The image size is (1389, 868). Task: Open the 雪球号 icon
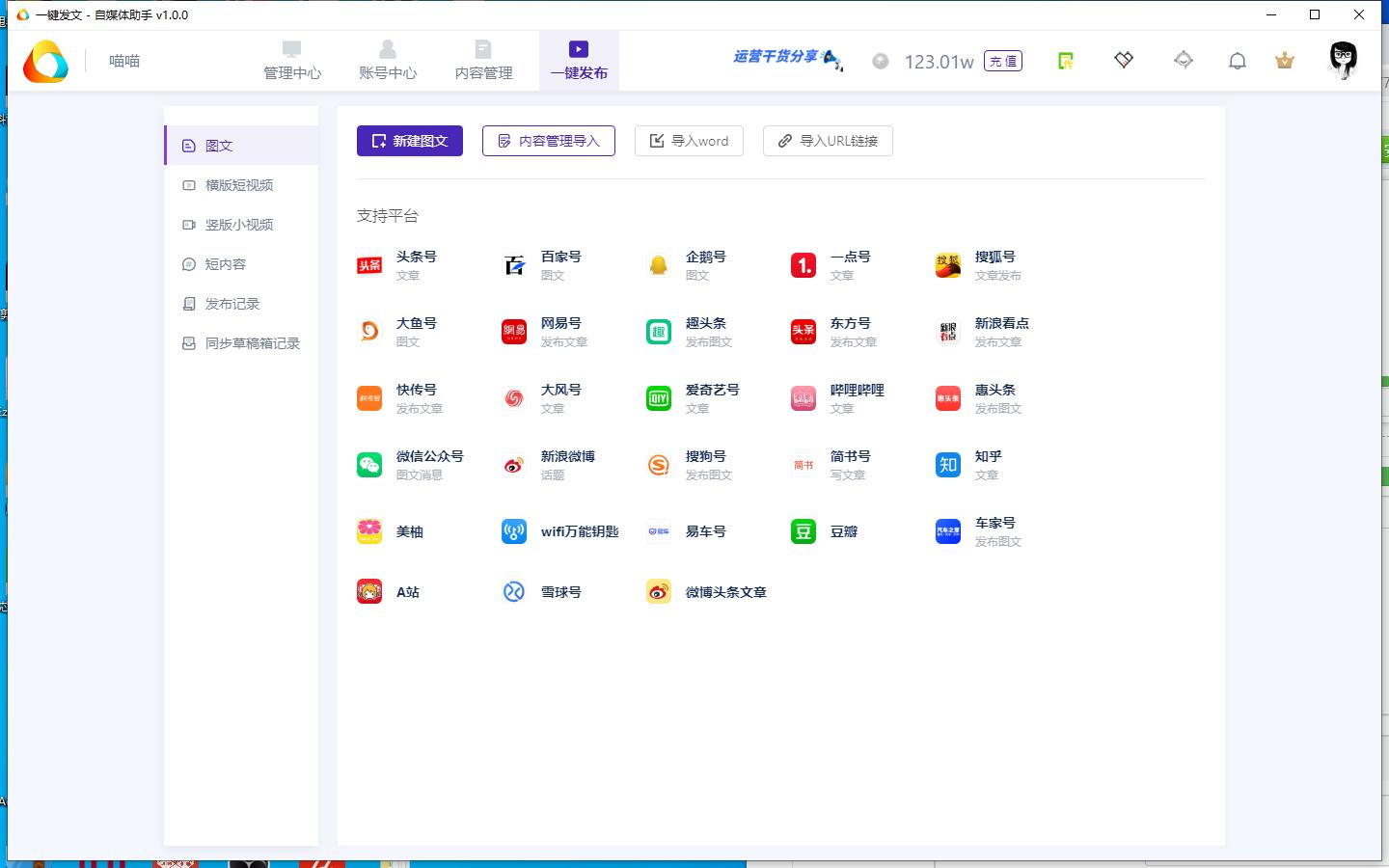click(514, 591)
